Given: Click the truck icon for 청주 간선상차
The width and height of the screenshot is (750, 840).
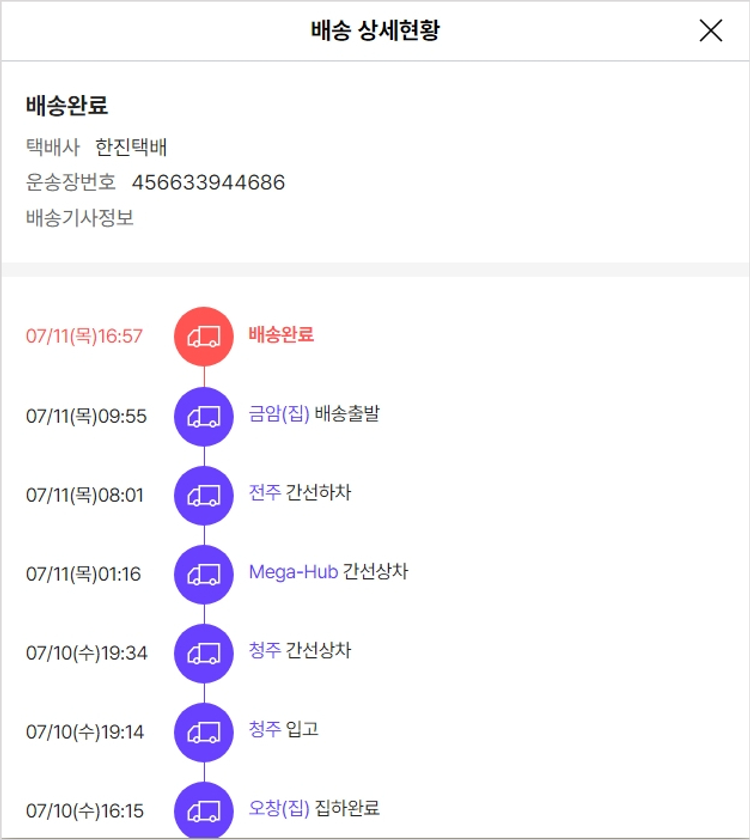Looking at the screenshot, I should [x=204, y=653].
